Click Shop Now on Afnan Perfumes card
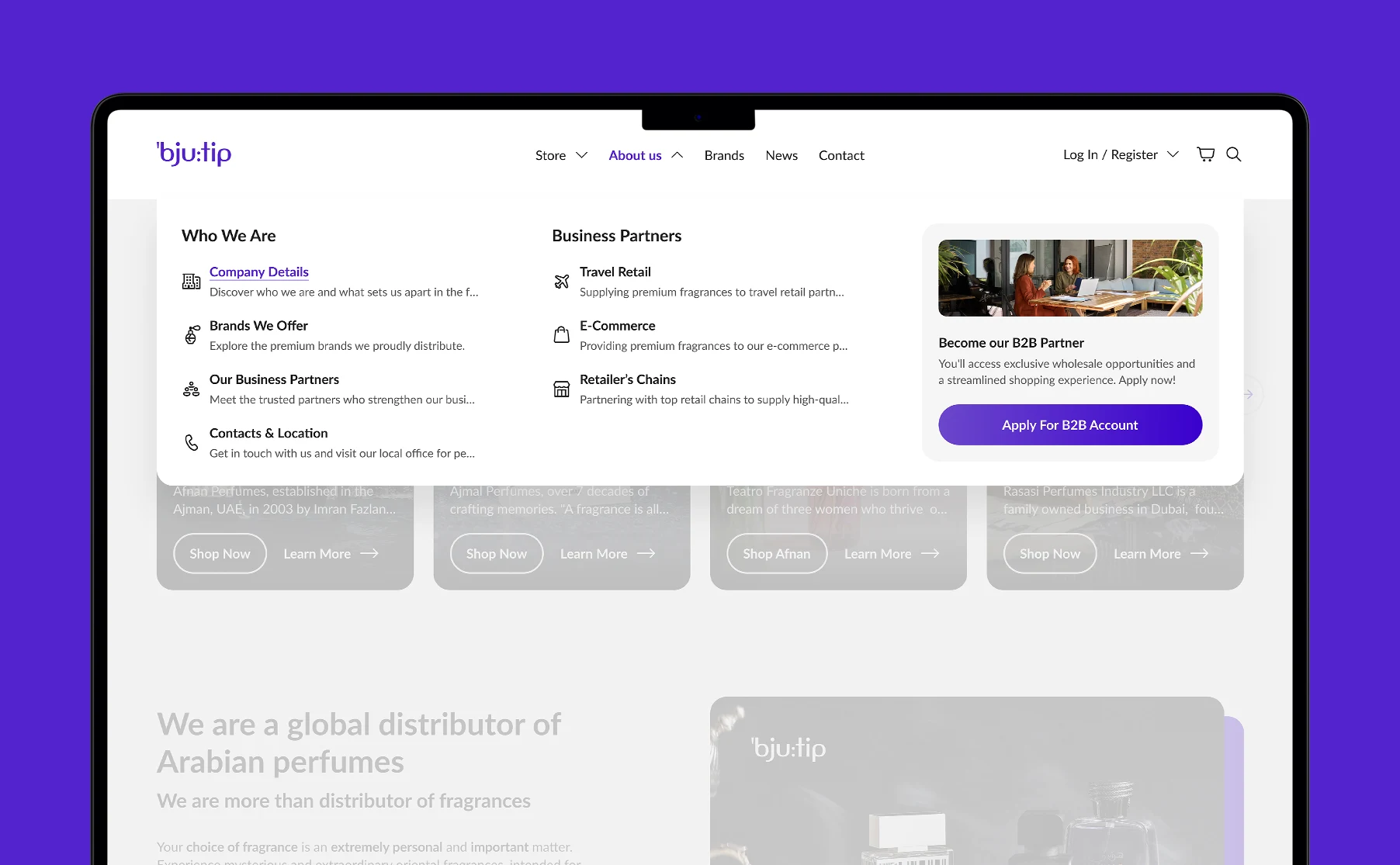 pos(220,553)
